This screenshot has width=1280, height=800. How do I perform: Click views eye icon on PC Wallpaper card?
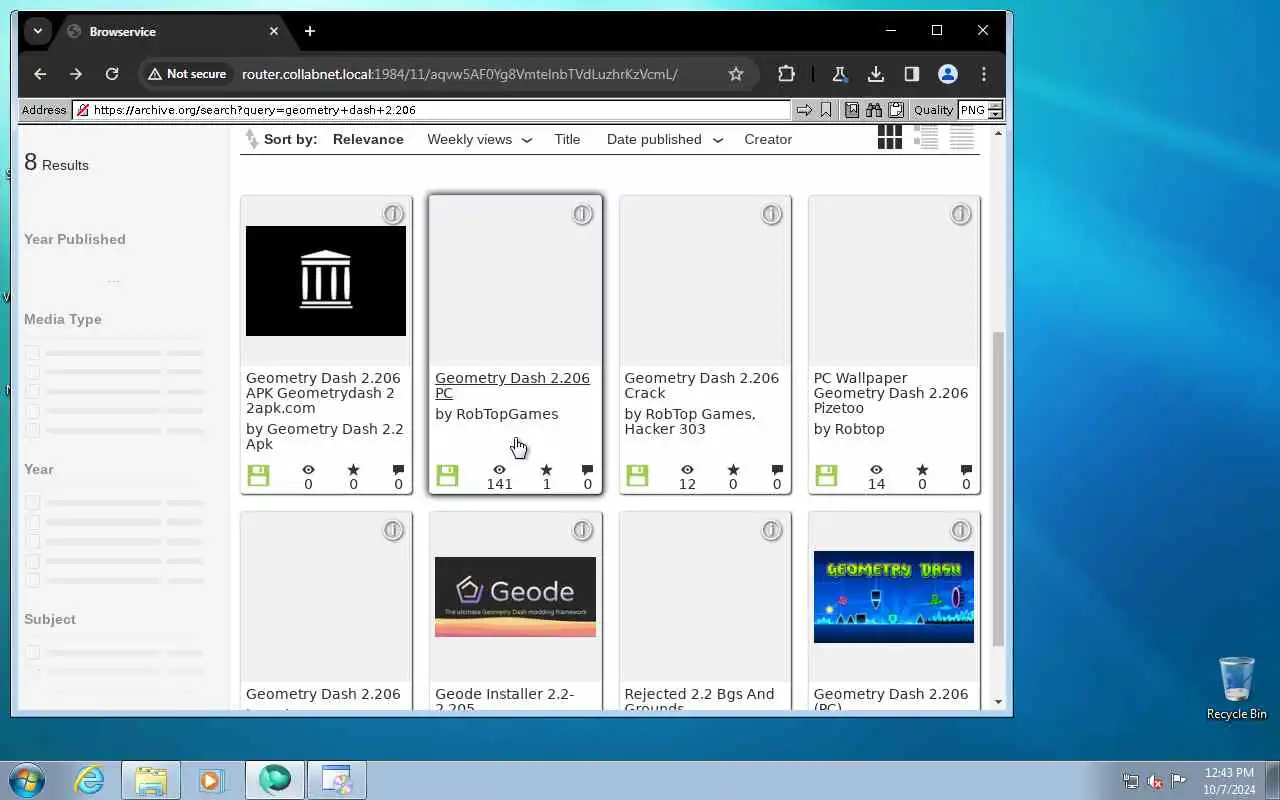coord(876,470)
